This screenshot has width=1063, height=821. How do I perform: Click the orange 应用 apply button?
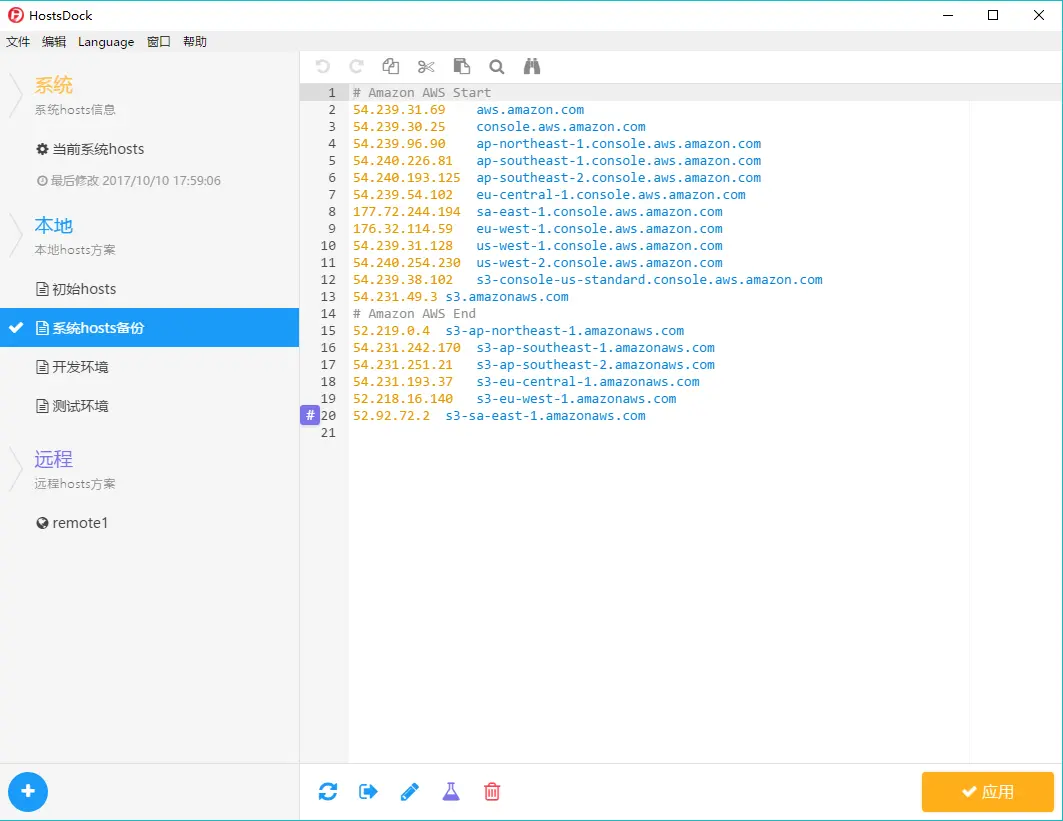pos(988,792)
